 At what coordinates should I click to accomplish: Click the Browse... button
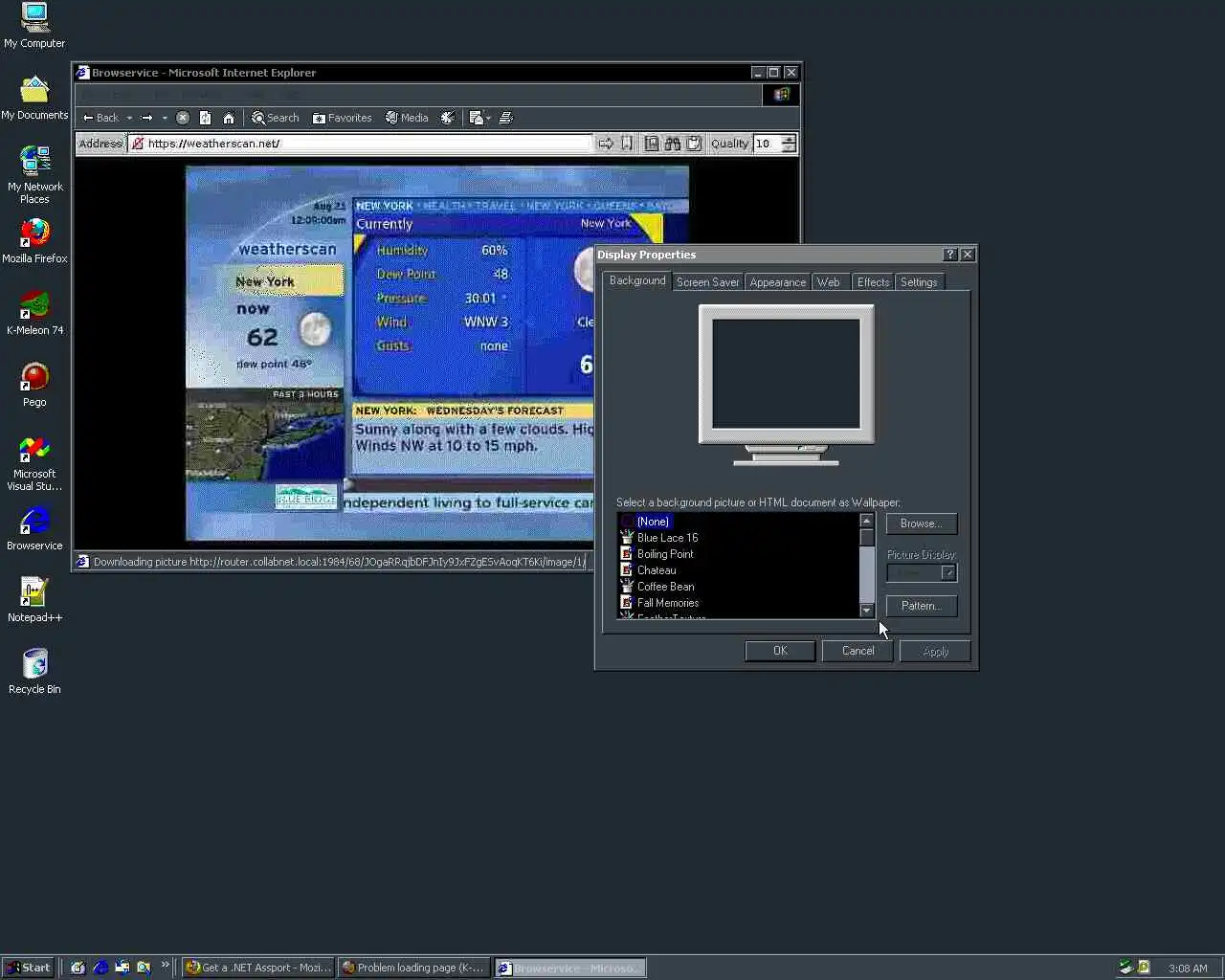pyautogui.click(x=921, y=523)
